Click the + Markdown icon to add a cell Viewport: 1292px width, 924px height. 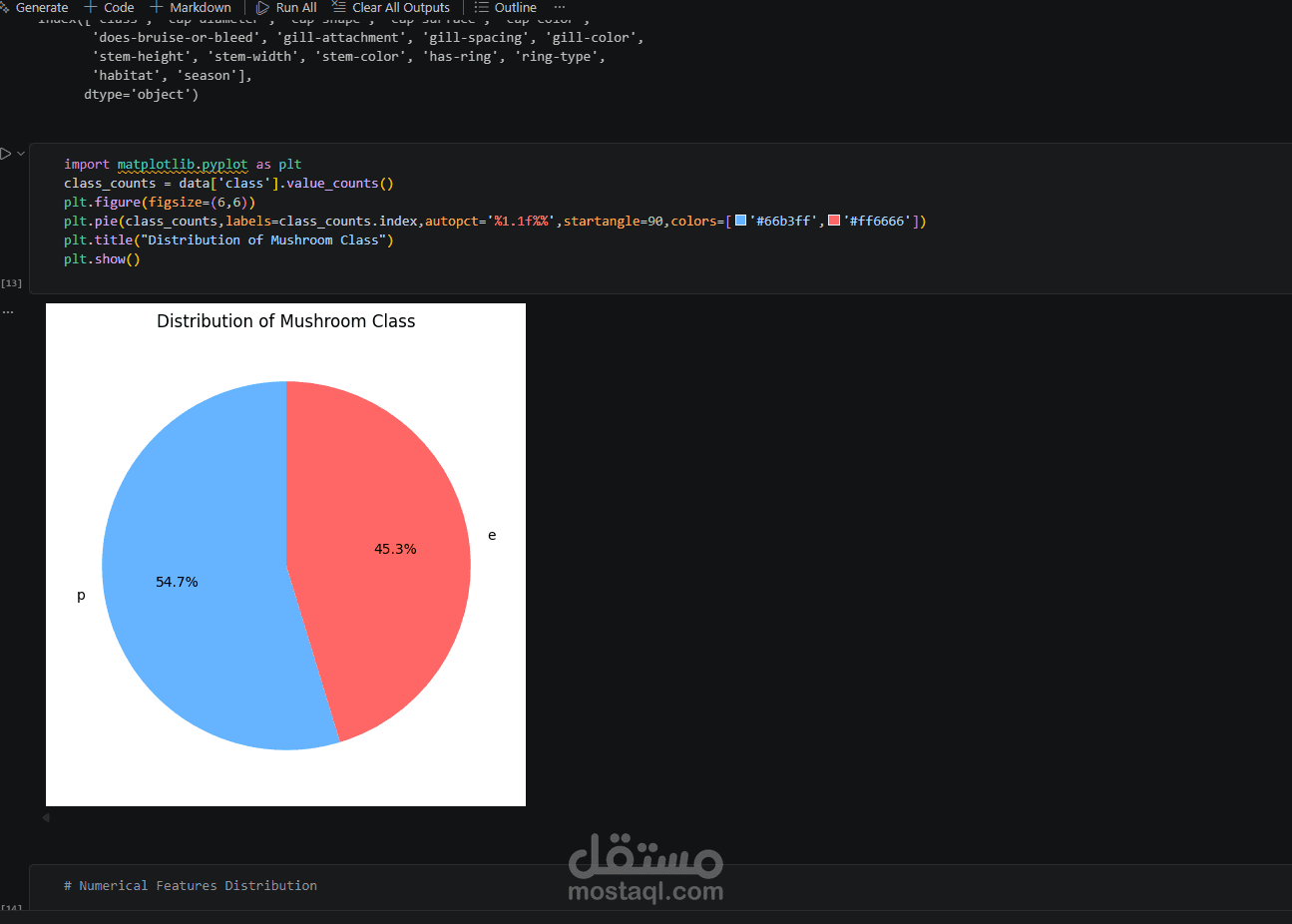(155, 7)
